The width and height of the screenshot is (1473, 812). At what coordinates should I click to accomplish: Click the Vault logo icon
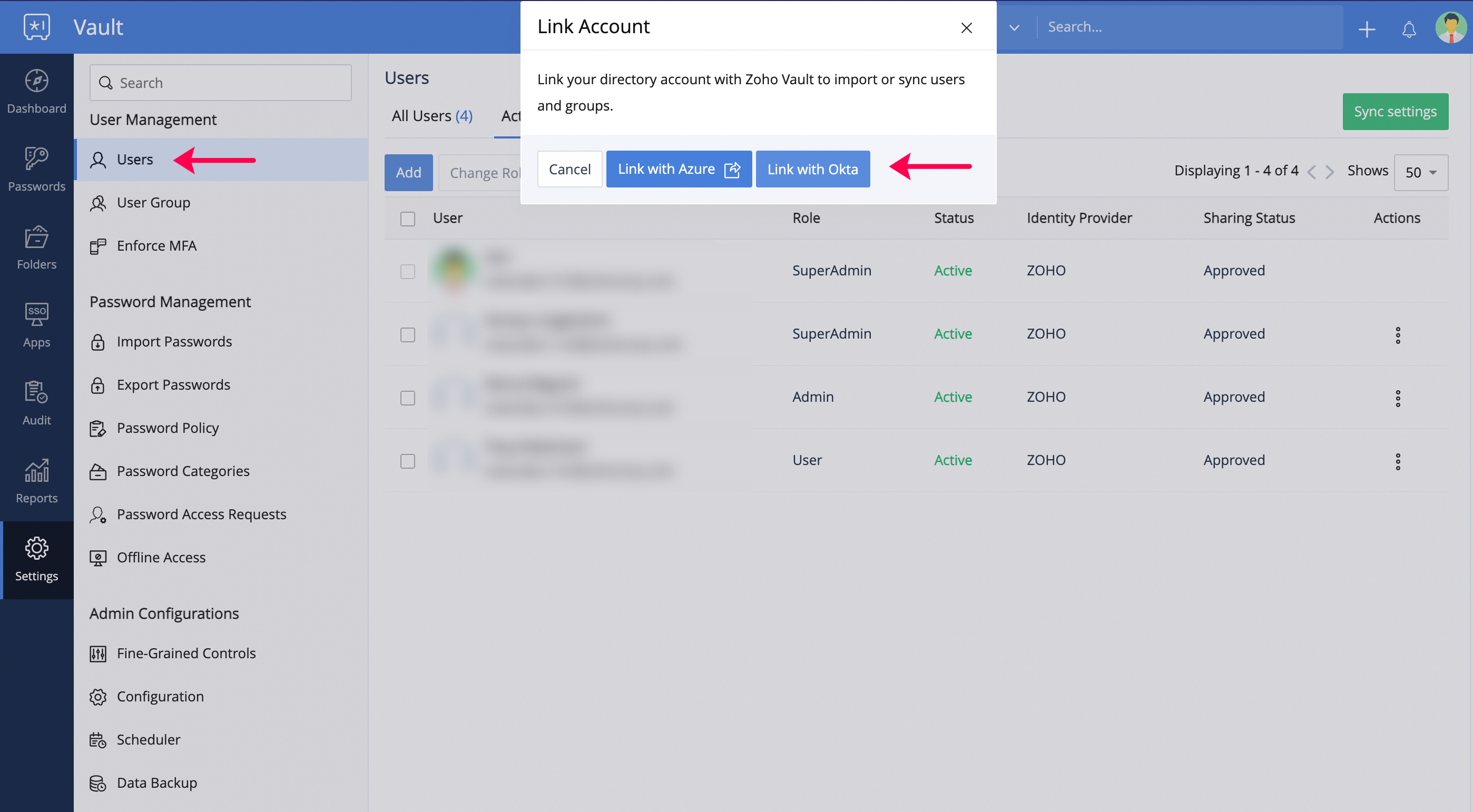[x=36, y=26]
